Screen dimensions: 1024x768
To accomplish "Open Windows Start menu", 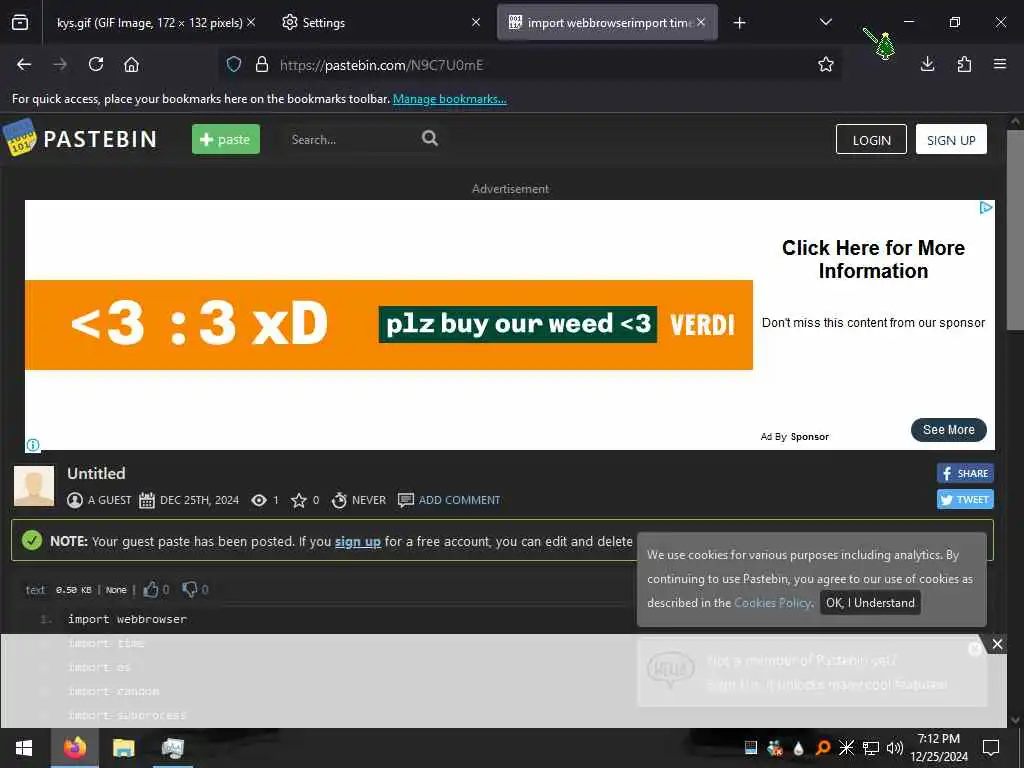I will [x=24, y=748].
